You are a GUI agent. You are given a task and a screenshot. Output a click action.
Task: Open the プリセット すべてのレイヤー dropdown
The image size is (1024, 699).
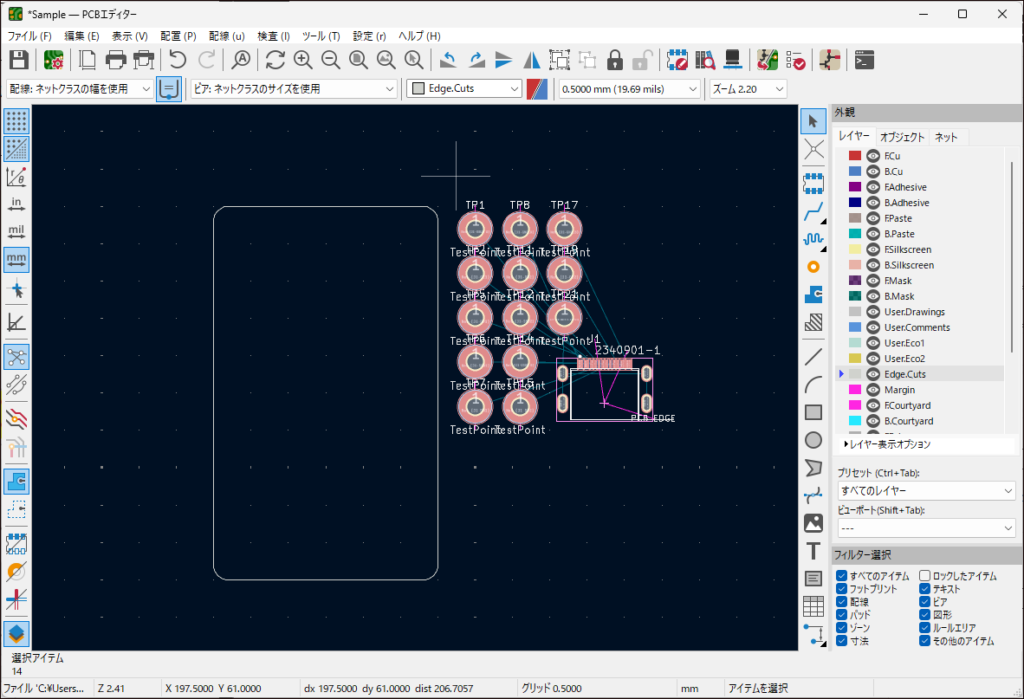(925, 491)
